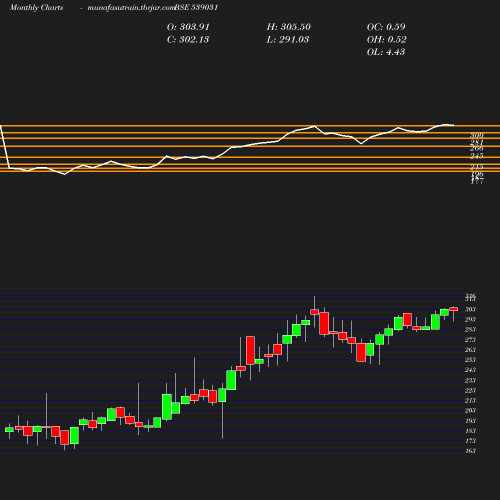Click the low value "L: 291.03"
The image size is (500, 500).
tap(288, 40)
